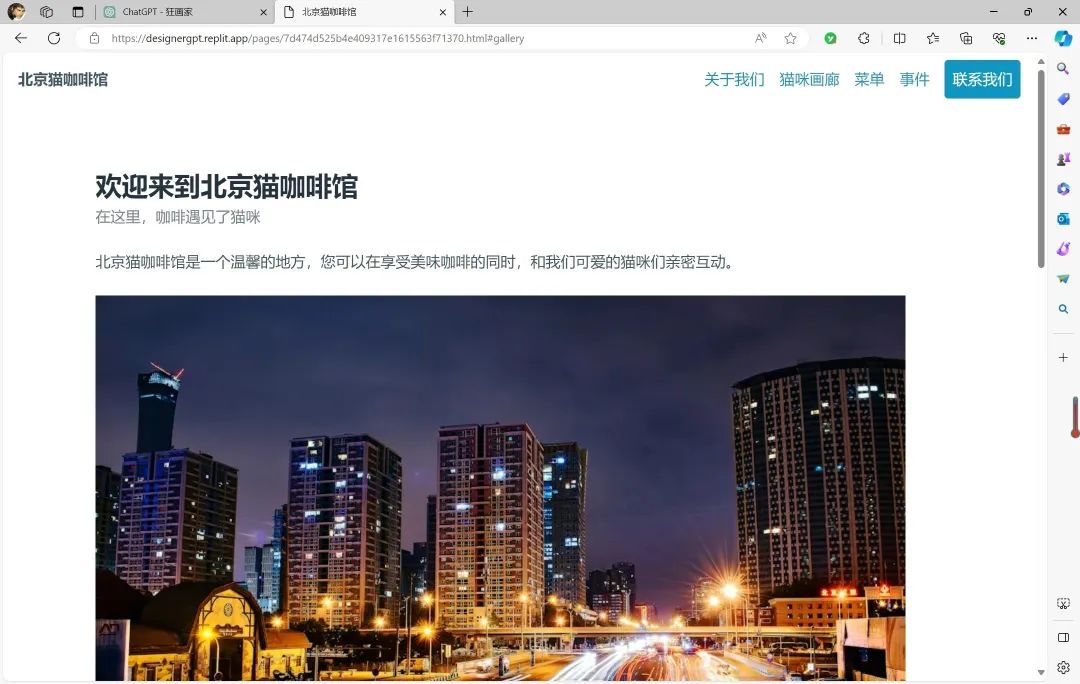
Task: Open a new tab with plus button
Action: [x=468, y=12]
